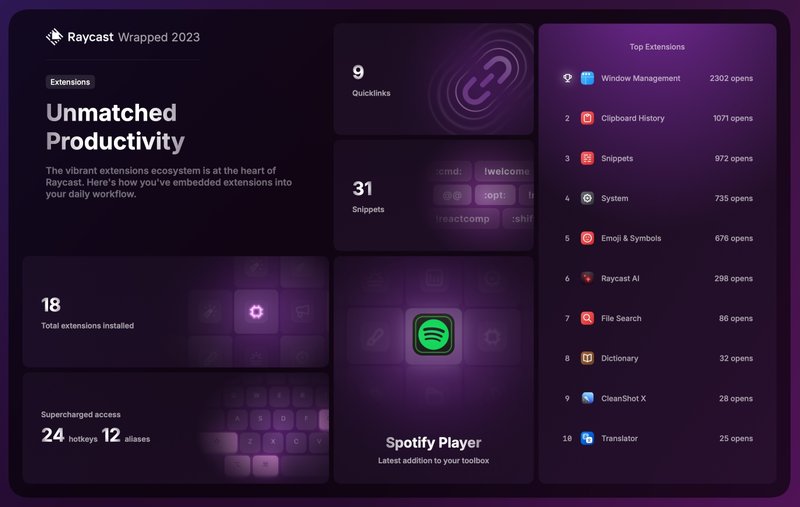This screenshot has height=507, width=800.
Task: Click the Raycast logo icon
Action: coord(54,37)
